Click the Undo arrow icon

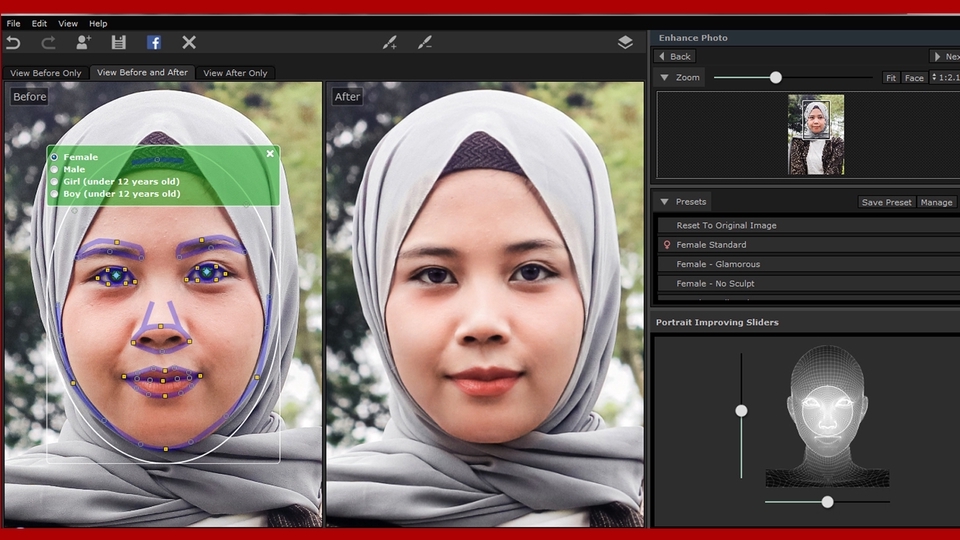[x=13, y=42]
